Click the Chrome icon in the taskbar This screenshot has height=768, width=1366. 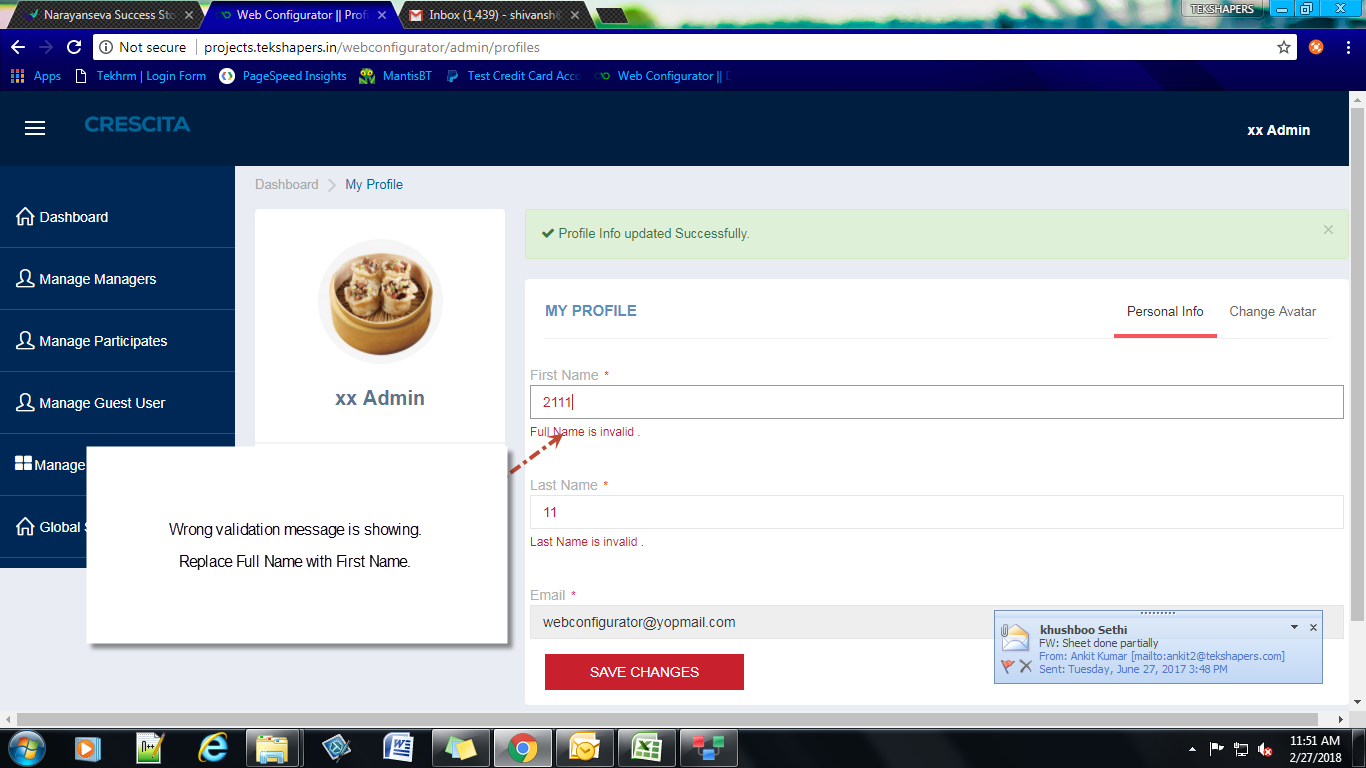point(522,747)
